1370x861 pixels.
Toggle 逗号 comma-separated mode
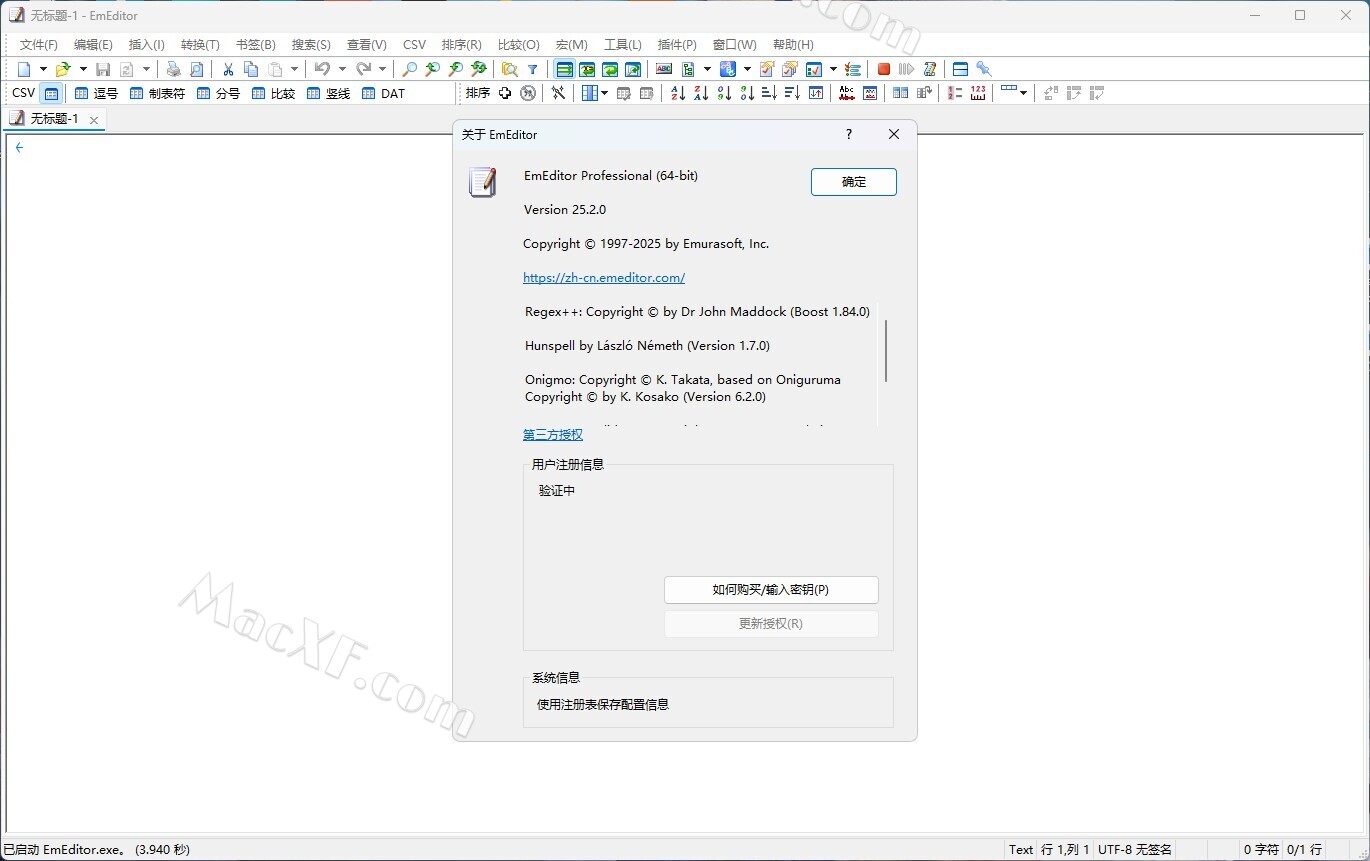[x=96, y=93]
